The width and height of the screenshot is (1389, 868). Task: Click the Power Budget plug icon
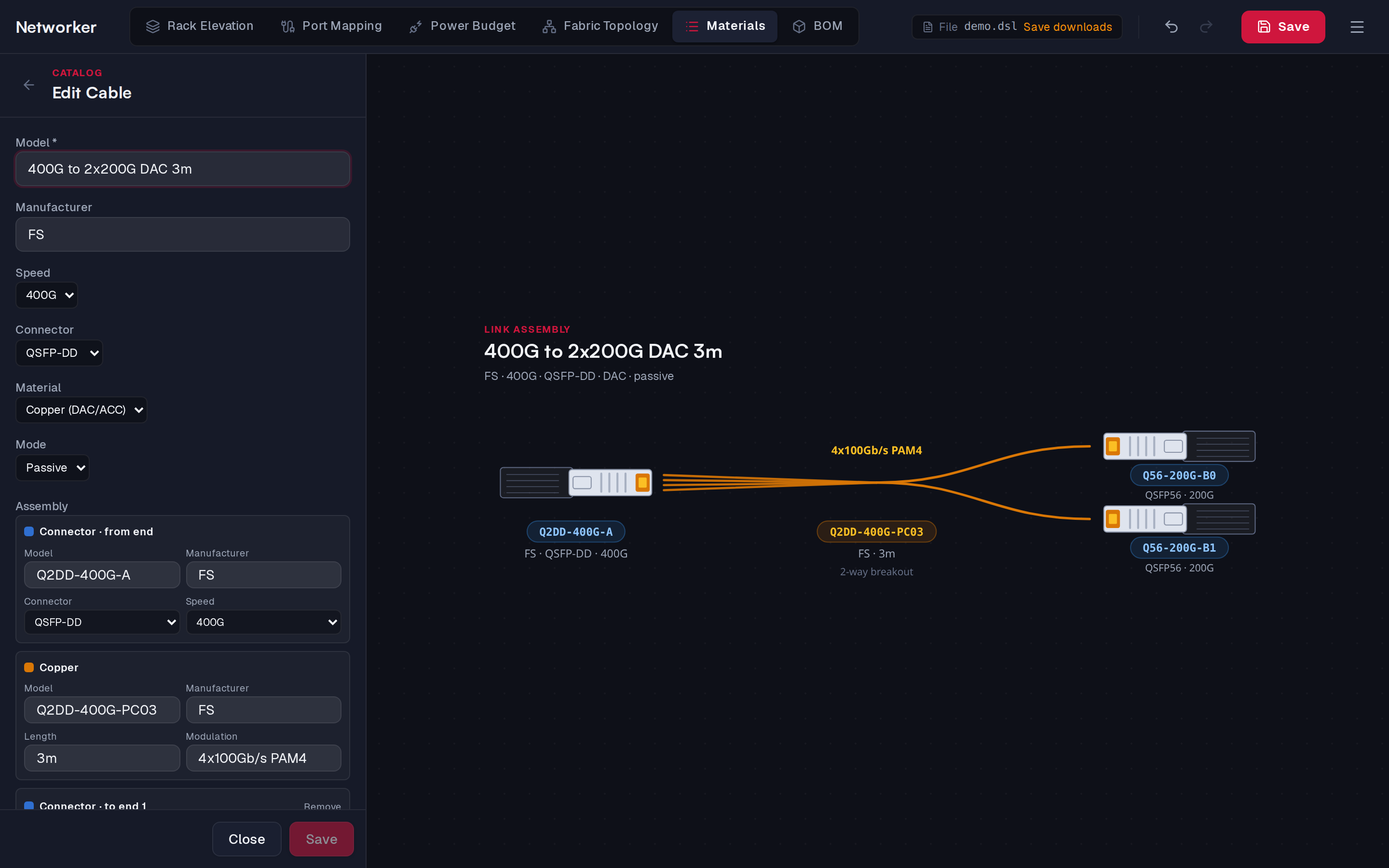pos(416,27)
